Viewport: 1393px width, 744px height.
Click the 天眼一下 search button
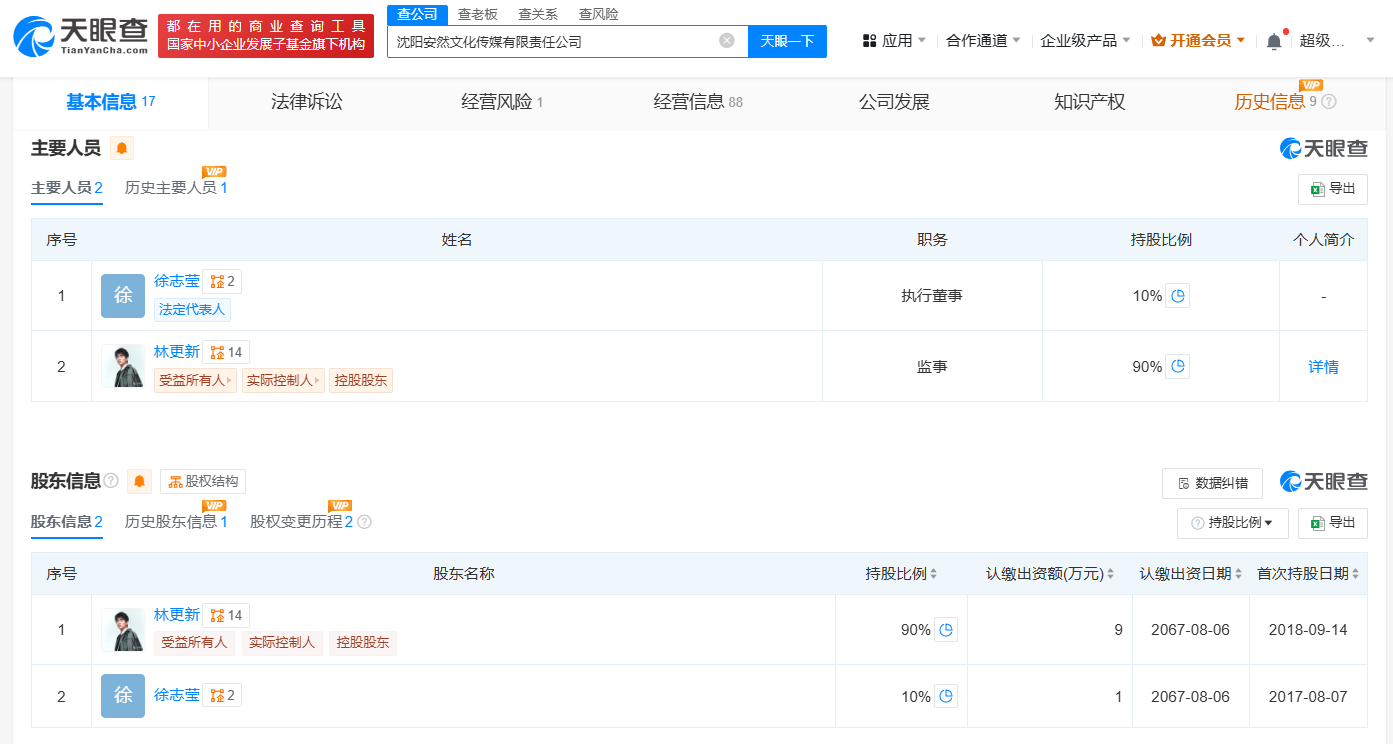coord(787,41)
